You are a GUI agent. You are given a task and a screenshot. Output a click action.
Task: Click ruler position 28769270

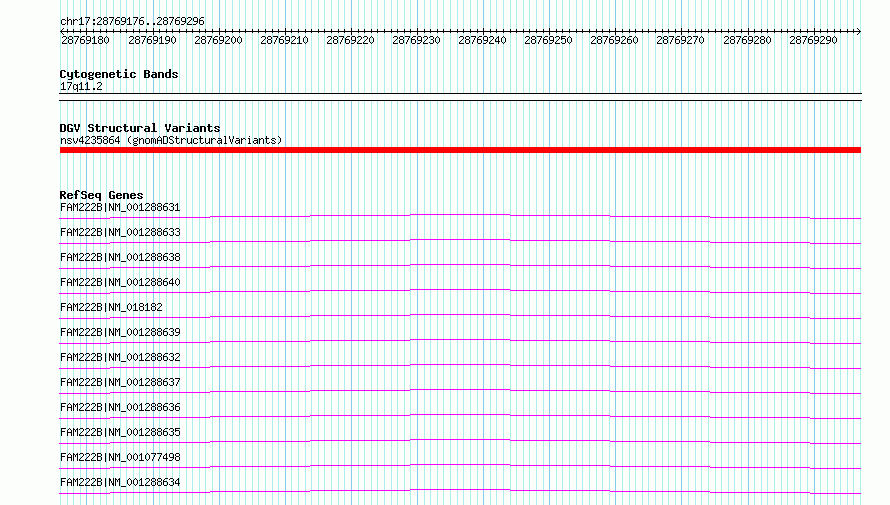tap(680, 40)
